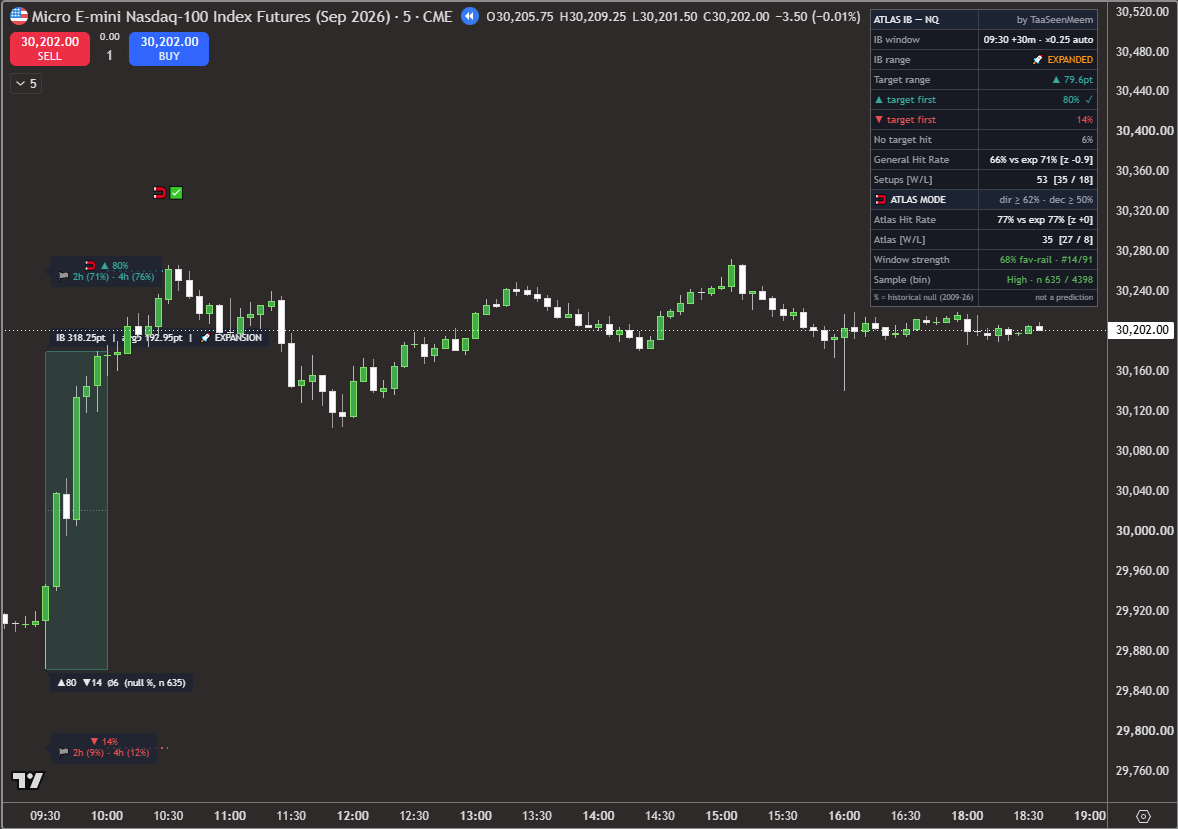Viewport: 1178px width, 829px height.
Task: Open chart settings gear icon
Action: click(x=1143, y=815)
